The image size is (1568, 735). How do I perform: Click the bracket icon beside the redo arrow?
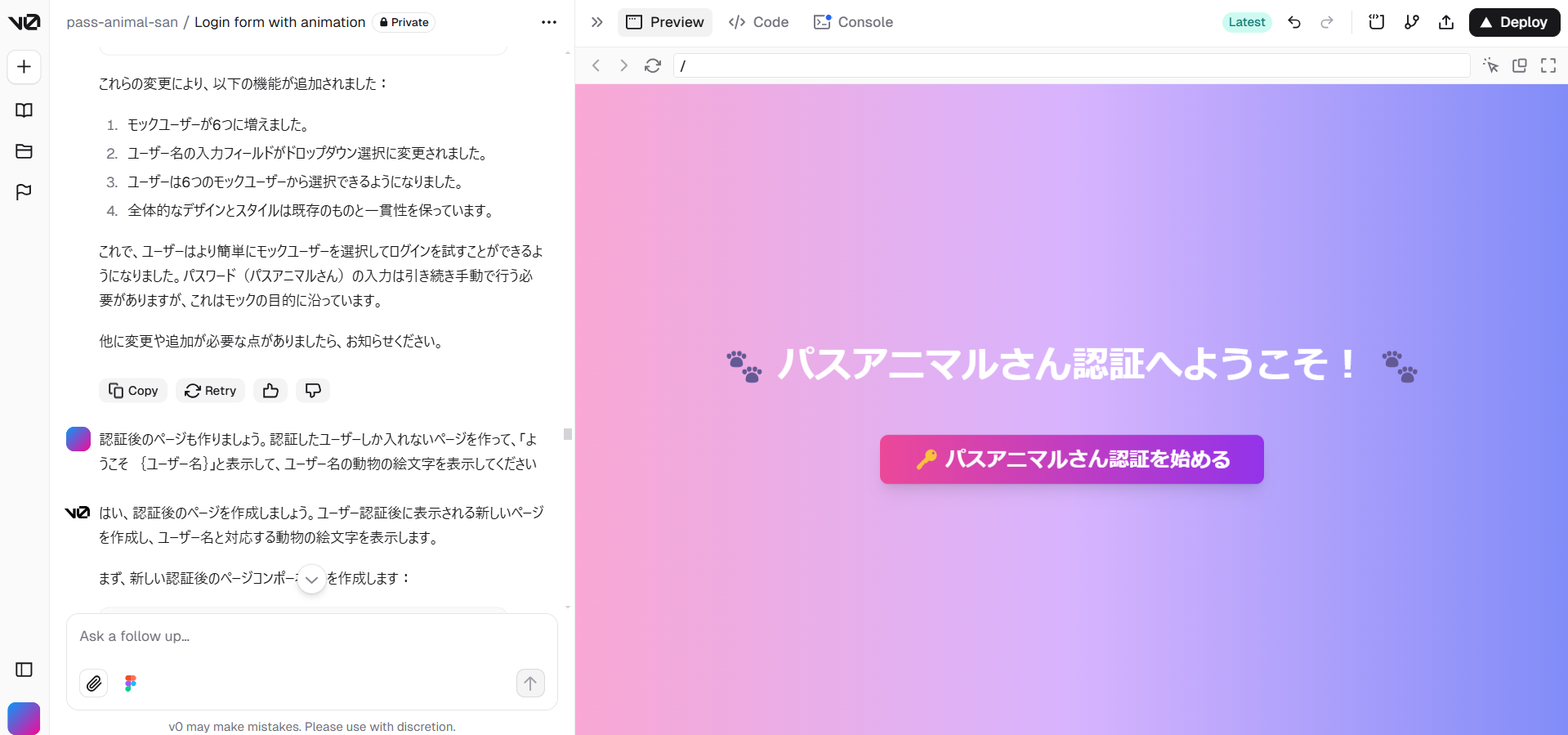(x=1377, y=22)
